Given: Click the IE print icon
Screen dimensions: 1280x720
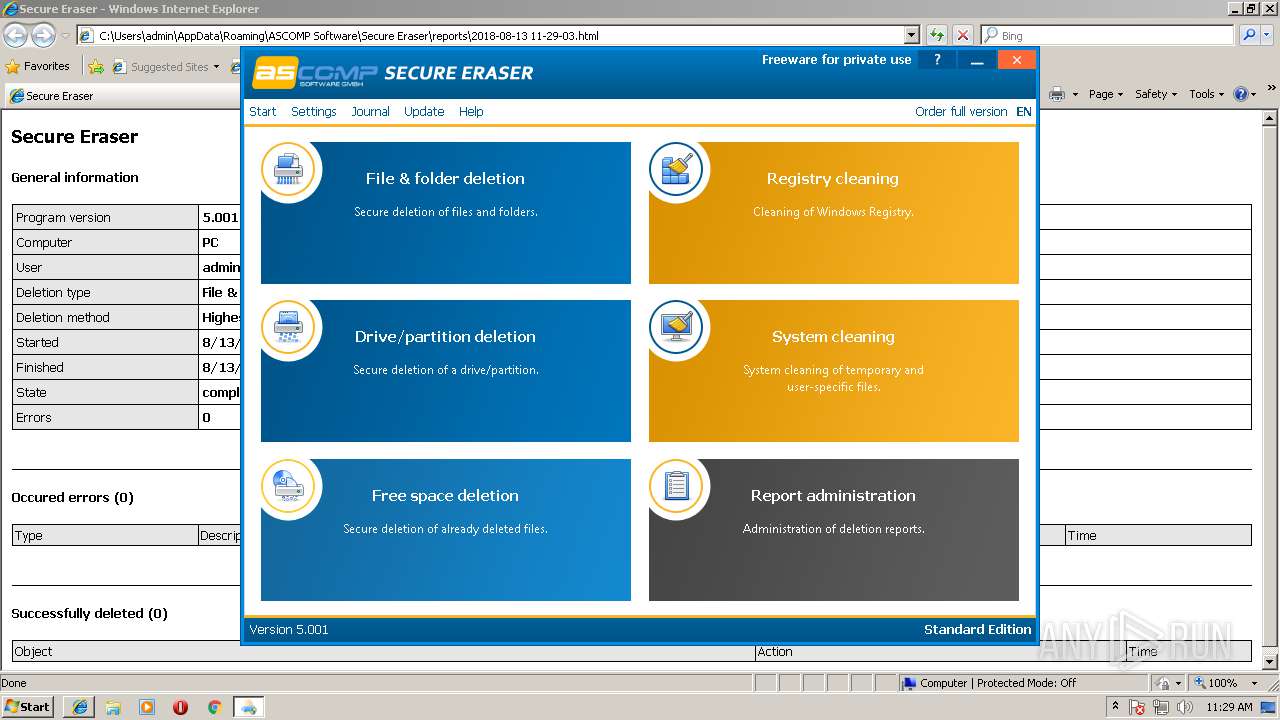Looking at the screenshot, I should [1056, 94].
